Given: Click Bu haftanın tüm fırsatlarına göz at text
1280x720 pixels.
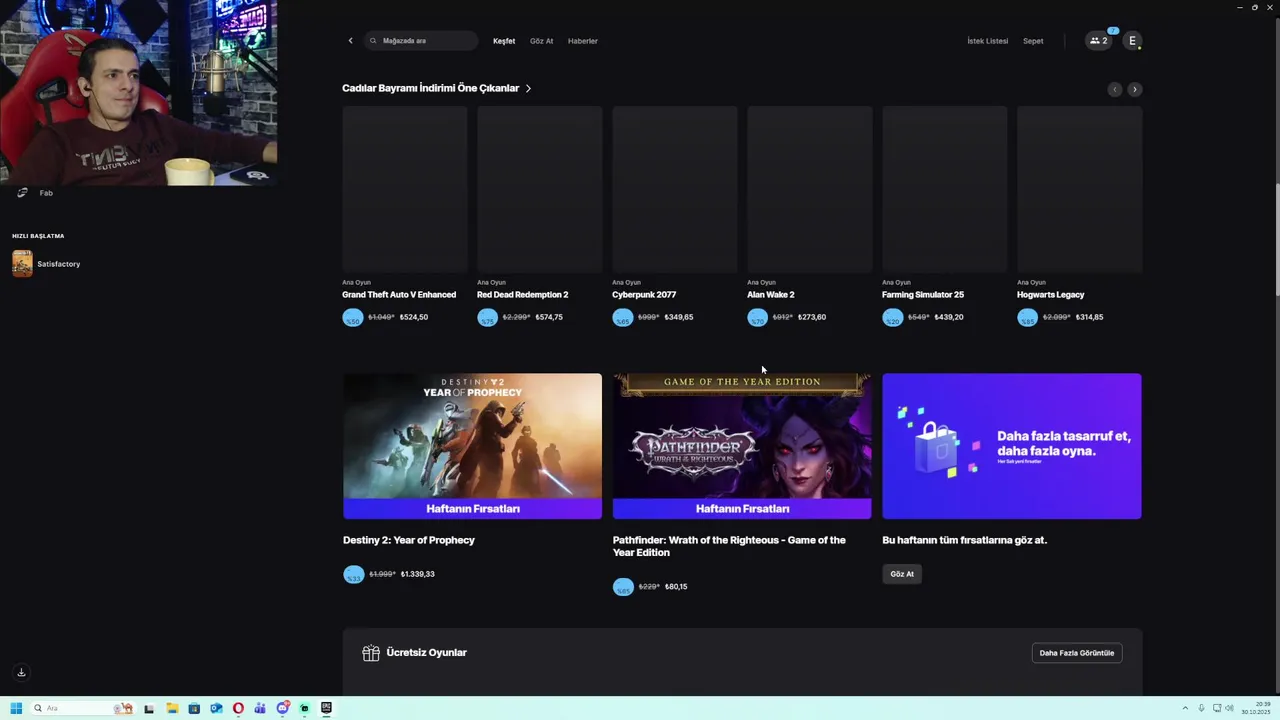Looking at the screenshot, I should click(x=965, y=540).
